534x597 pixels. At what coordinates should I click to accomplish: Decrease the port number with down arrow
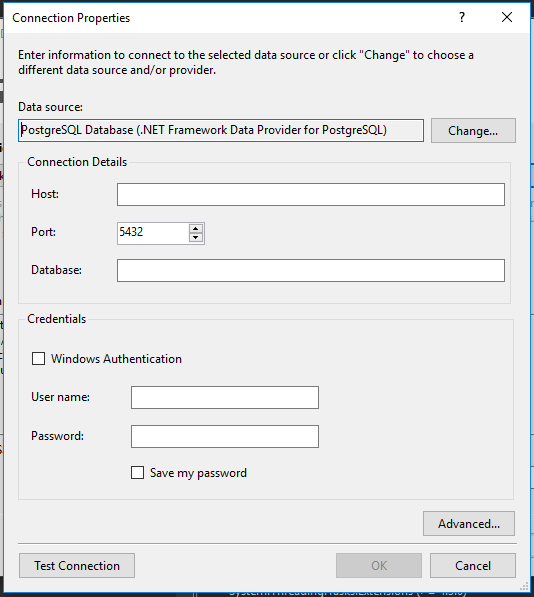coord(196,238)
